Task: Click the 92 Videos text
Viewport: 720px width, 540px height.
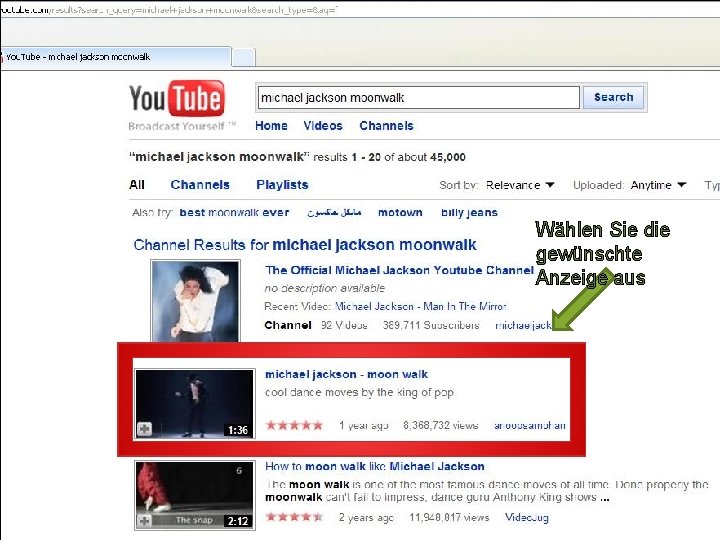Action: click(x=344, y=325)
